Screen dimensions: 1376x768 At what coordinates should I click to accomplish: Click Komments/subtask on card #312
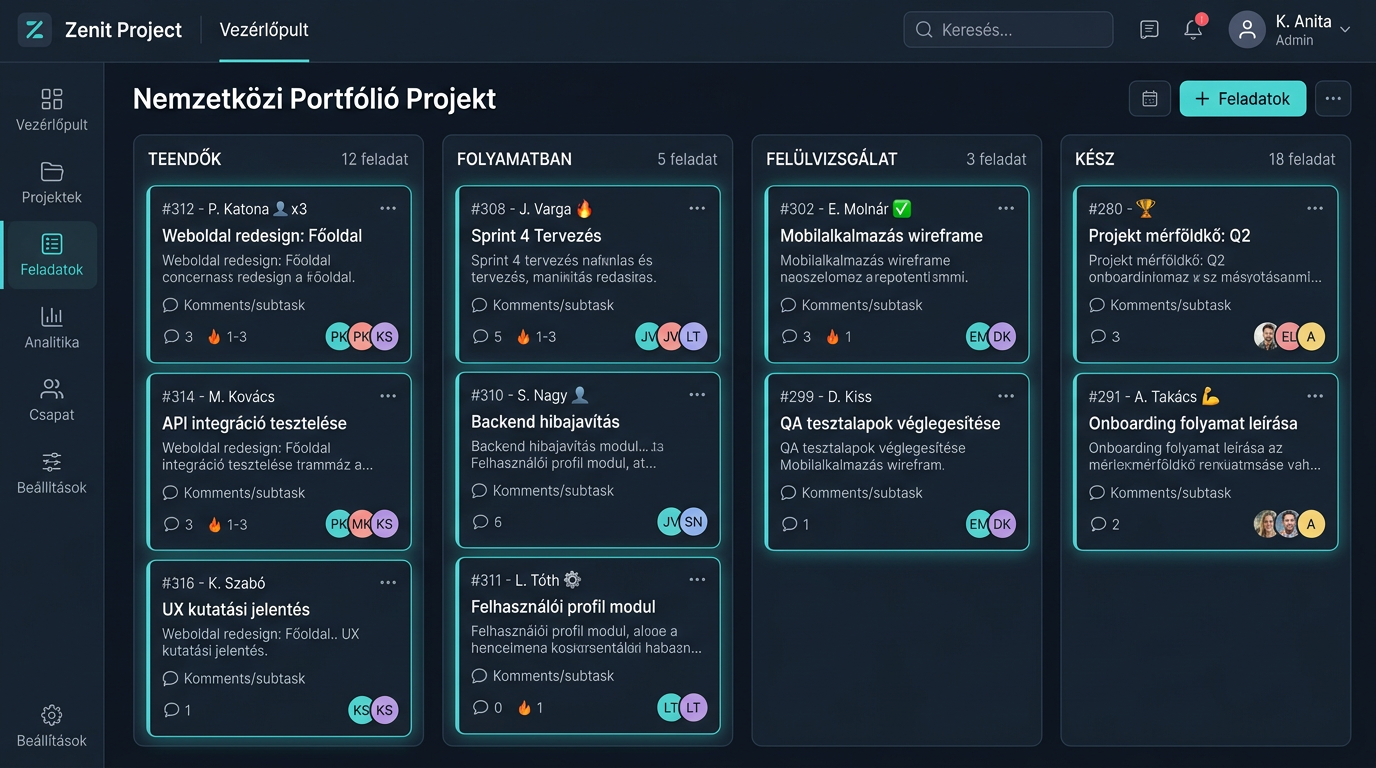(234, 305)
